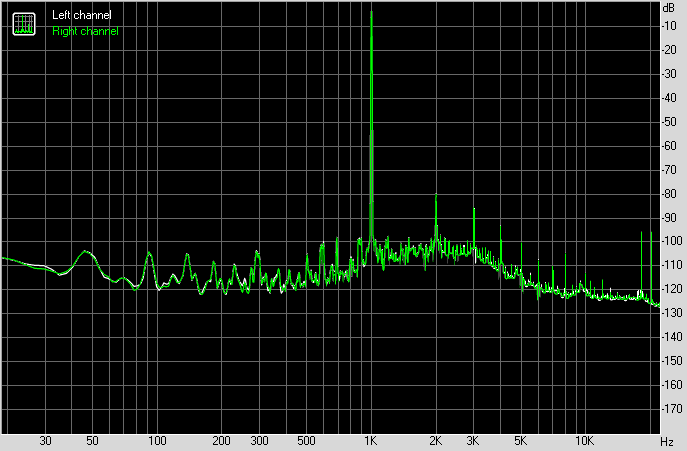Click the "30" frequency axis label
The width and height of the screenshot is (687, 451).
pos(45,440)
